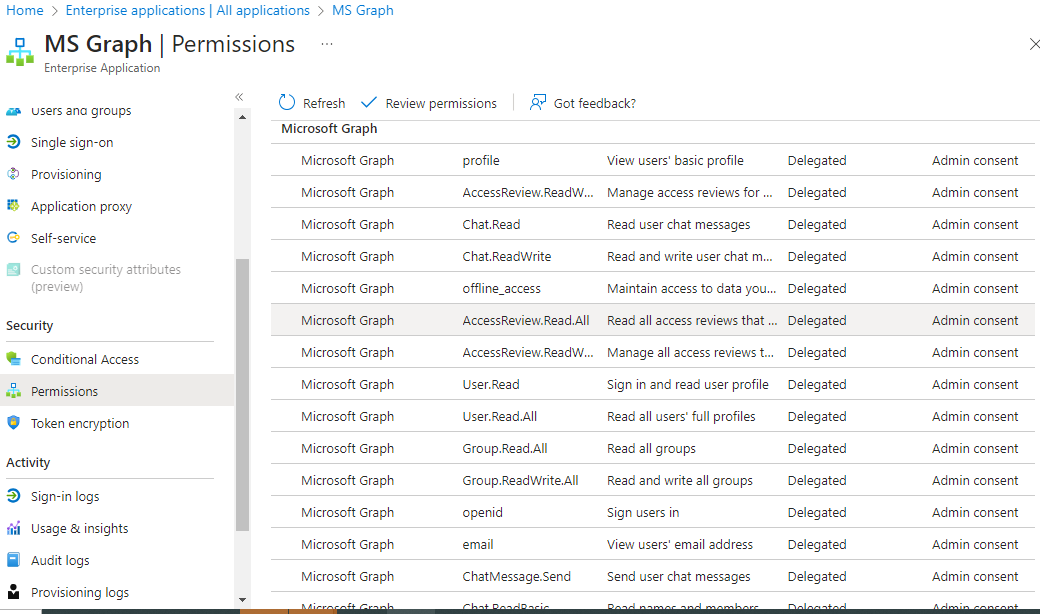Select the Group.ReadWrite.All permission
This screenshot has height=614, width=1040.
tap(653, 480)
